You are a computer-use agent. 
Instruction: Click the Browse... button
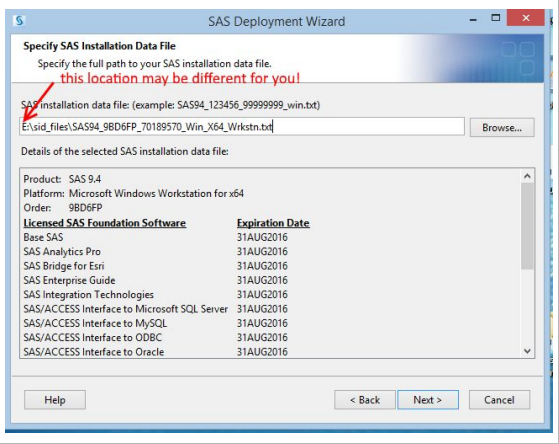pyautogui.click(x=502, y=127)
